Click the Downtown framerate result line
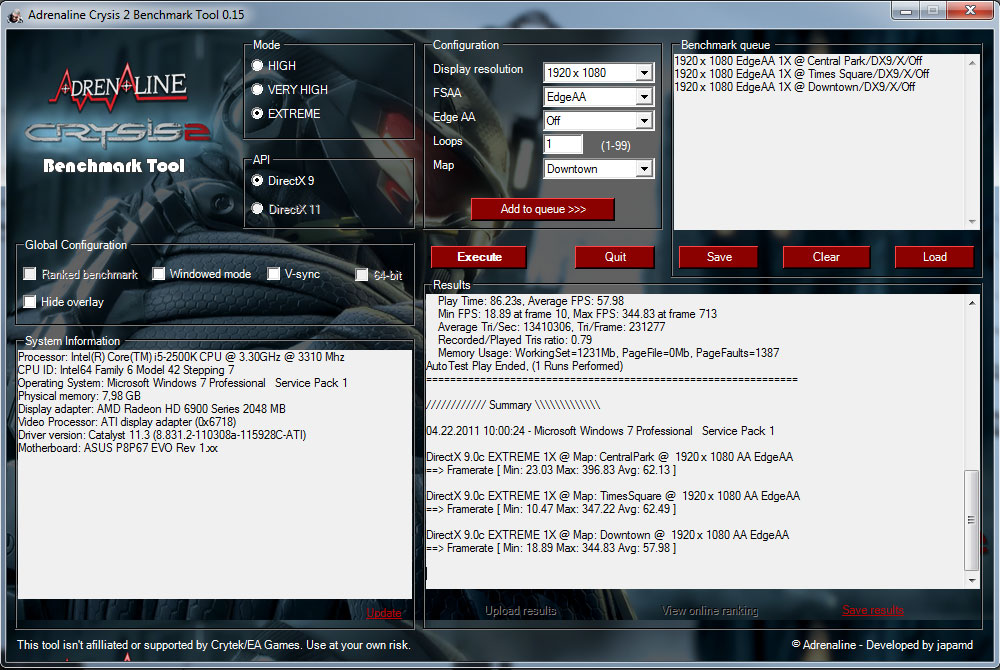 [551, 548]
